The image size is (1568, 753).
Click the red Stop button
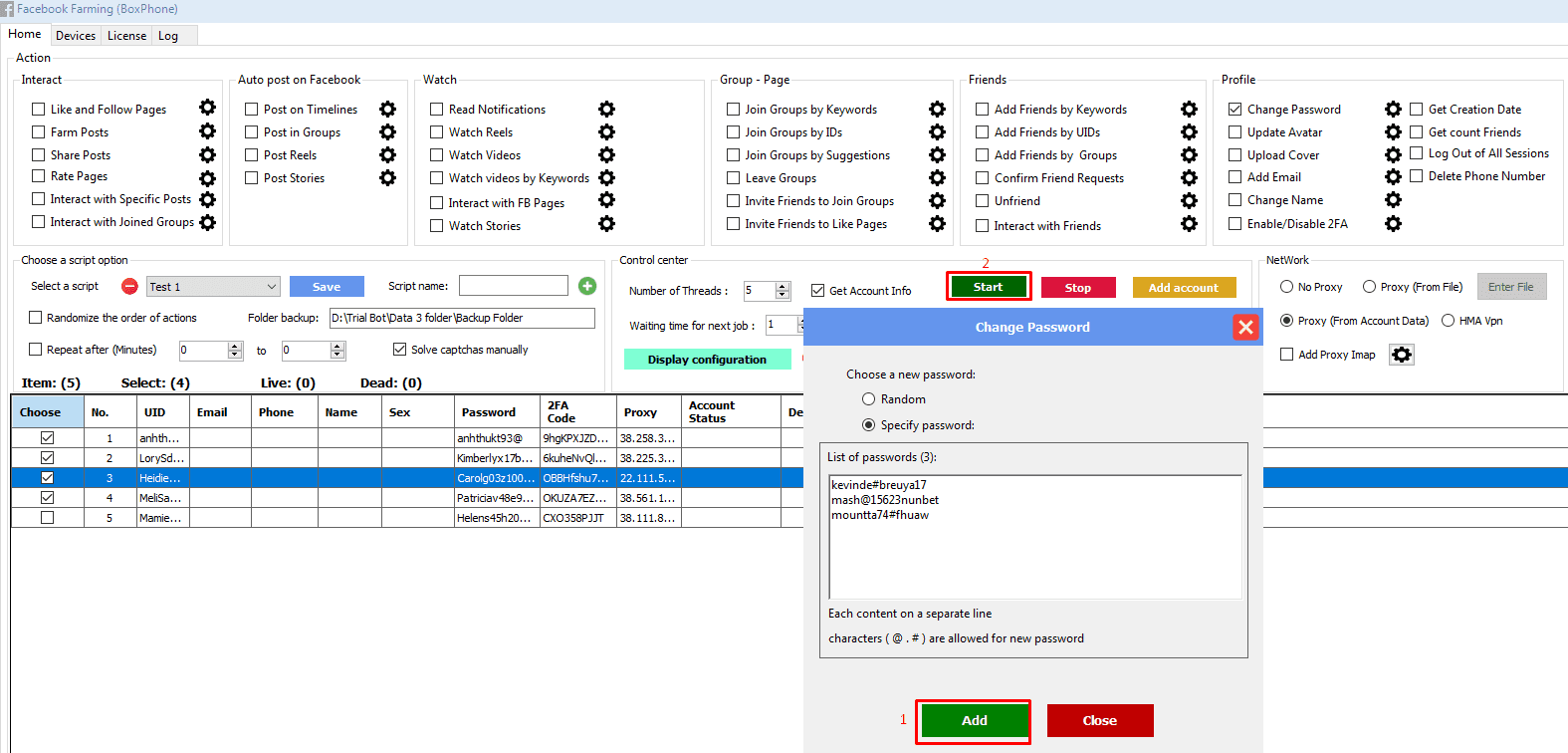tap(1078, 288)
